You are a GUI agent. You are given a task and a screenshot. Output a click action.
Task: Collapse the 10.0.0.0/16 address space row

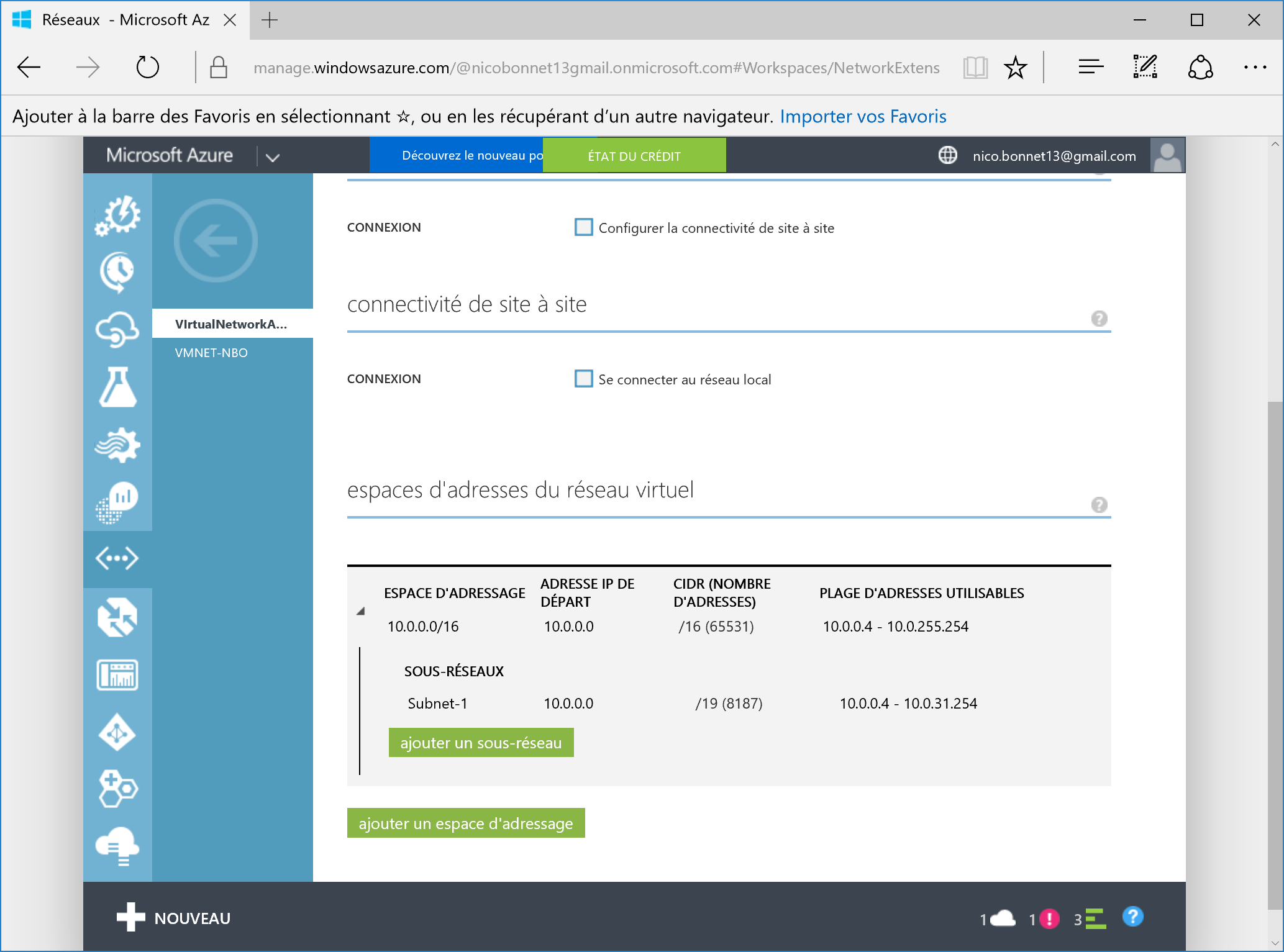pyautogui.click(x=360, y=611)
